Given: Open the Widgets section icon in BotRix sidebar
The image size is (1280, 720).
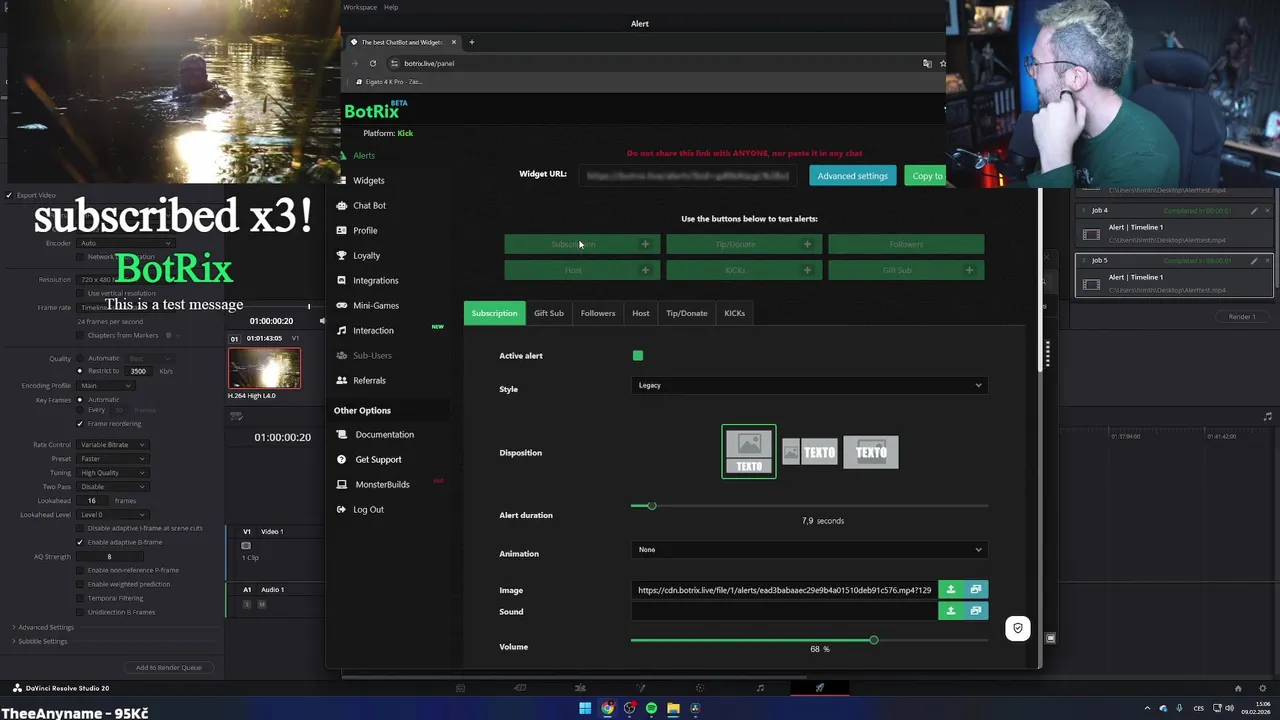Looking at the screenshot, I should tap(342, 180).
